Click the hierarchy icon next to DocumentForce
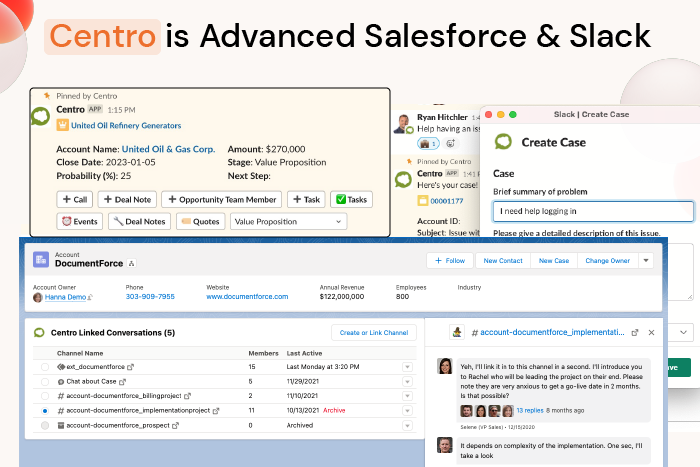Viewport: 700px width, 467px height. coord(131,264)
